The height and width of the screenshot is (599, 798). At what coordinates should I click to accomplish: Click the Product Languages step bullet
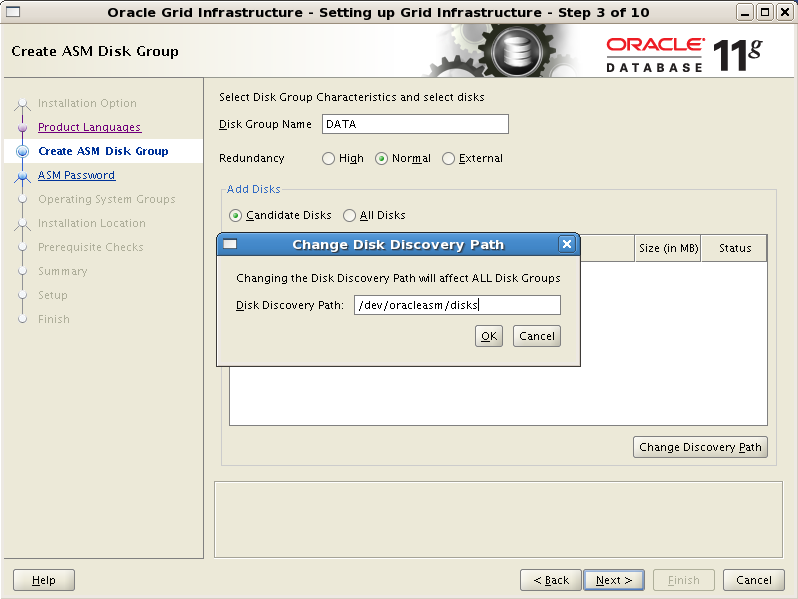(x=22, y=127)
